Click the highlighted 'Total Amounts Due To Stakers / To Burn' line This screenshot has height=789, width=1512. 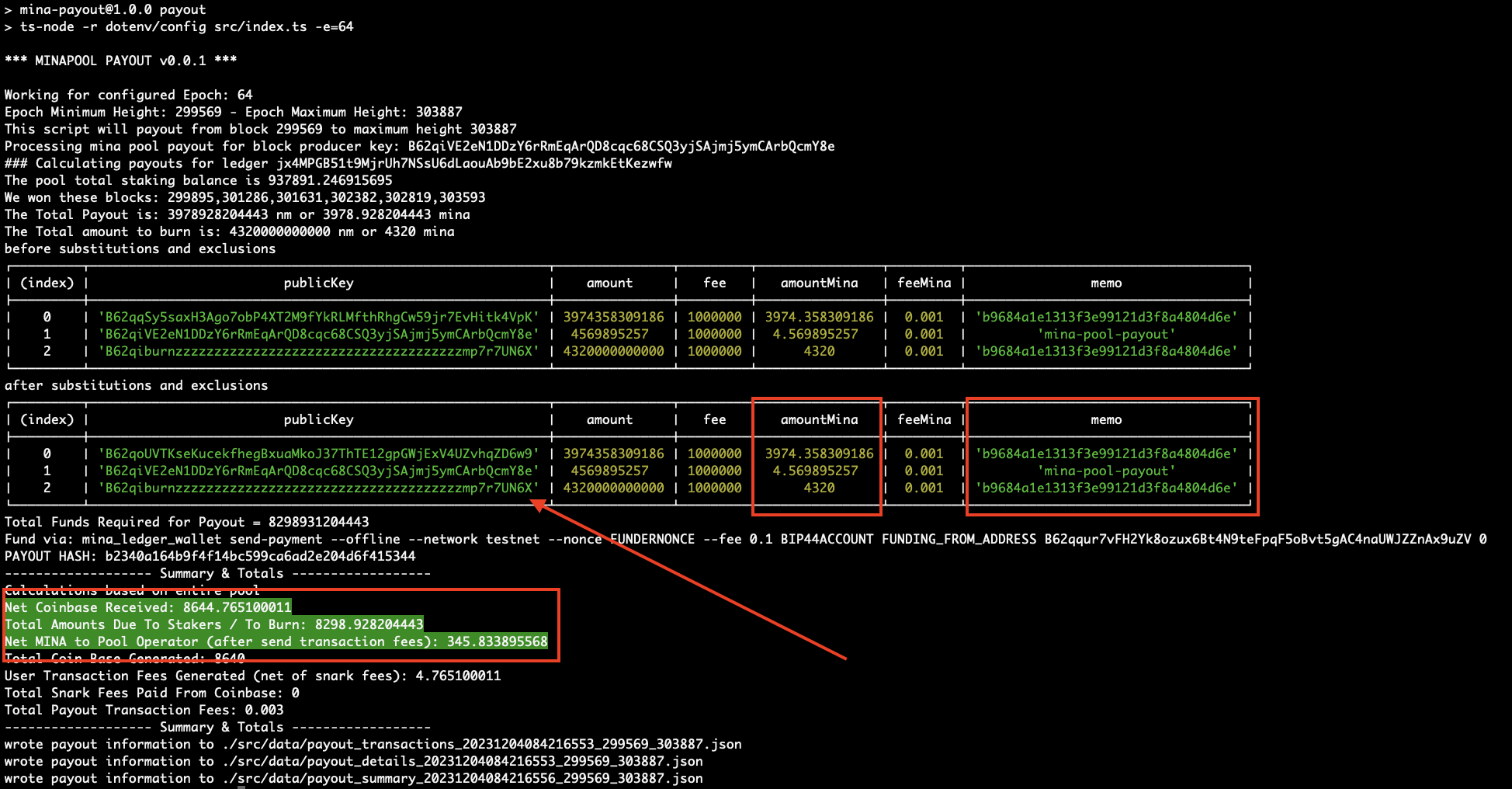(x=214, y=624)
